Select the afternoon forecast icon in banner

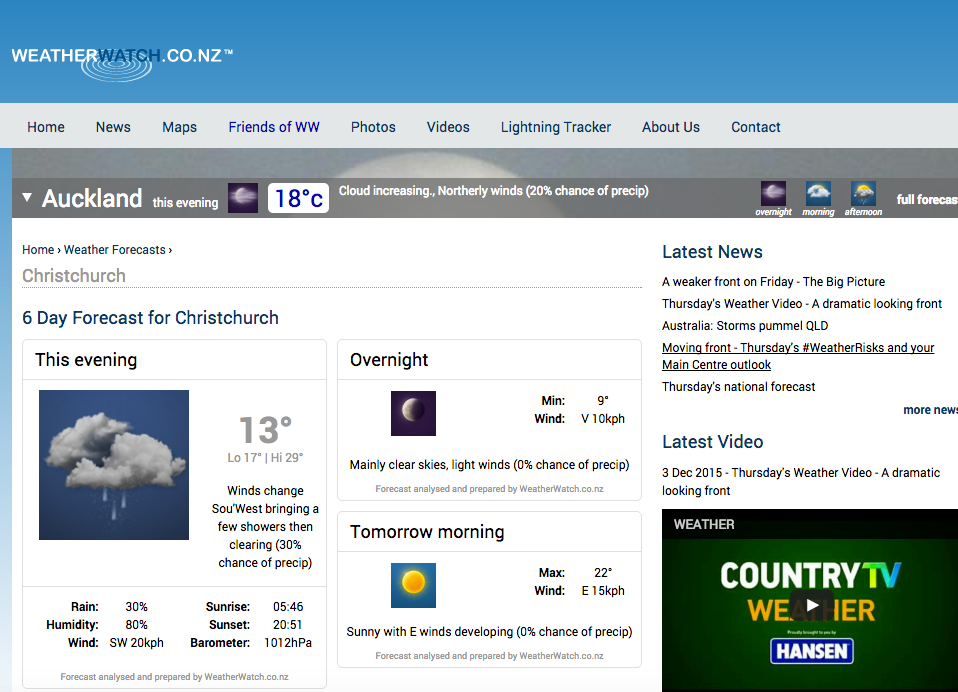tap(863, 194)
